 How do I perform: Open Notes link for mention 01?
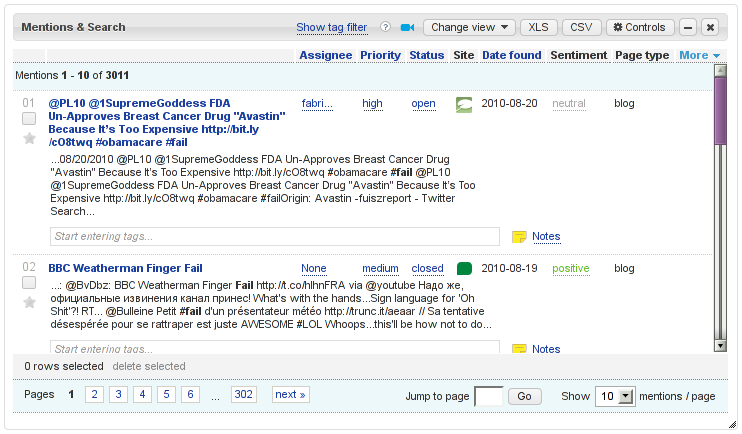point(546,236)
